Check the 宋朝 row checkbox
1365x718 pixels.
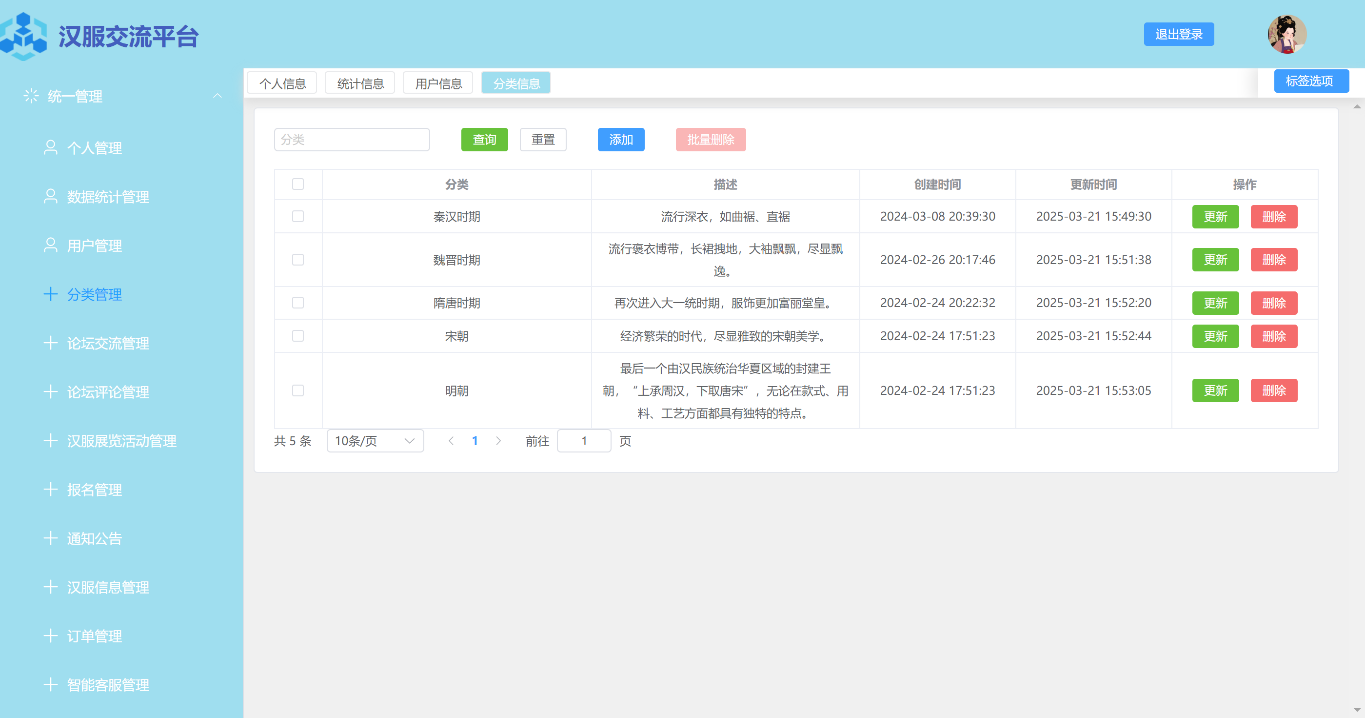coord(298,336)
